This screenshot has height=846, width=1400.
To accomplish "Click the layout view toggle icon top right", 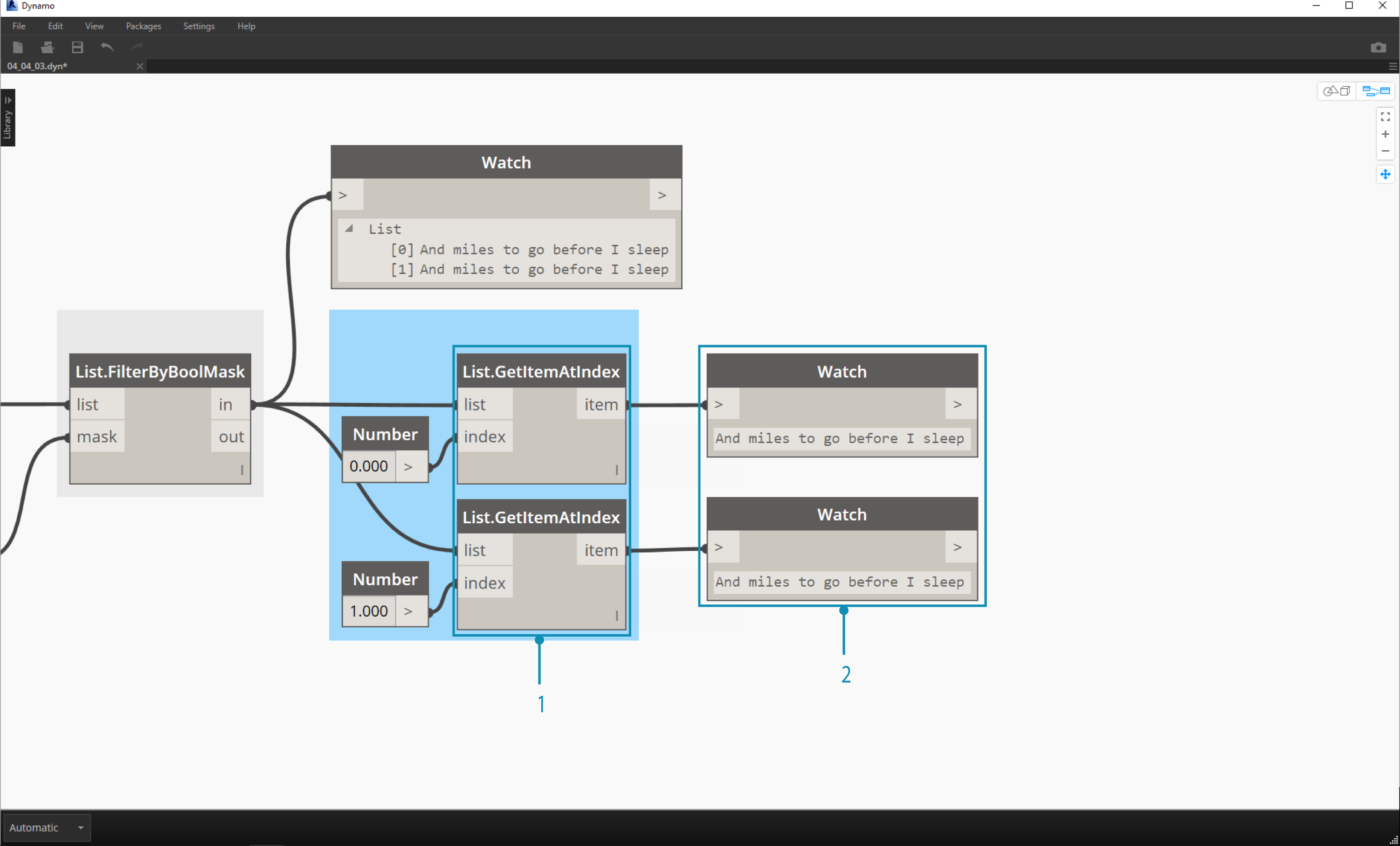I will (1375, 91).
